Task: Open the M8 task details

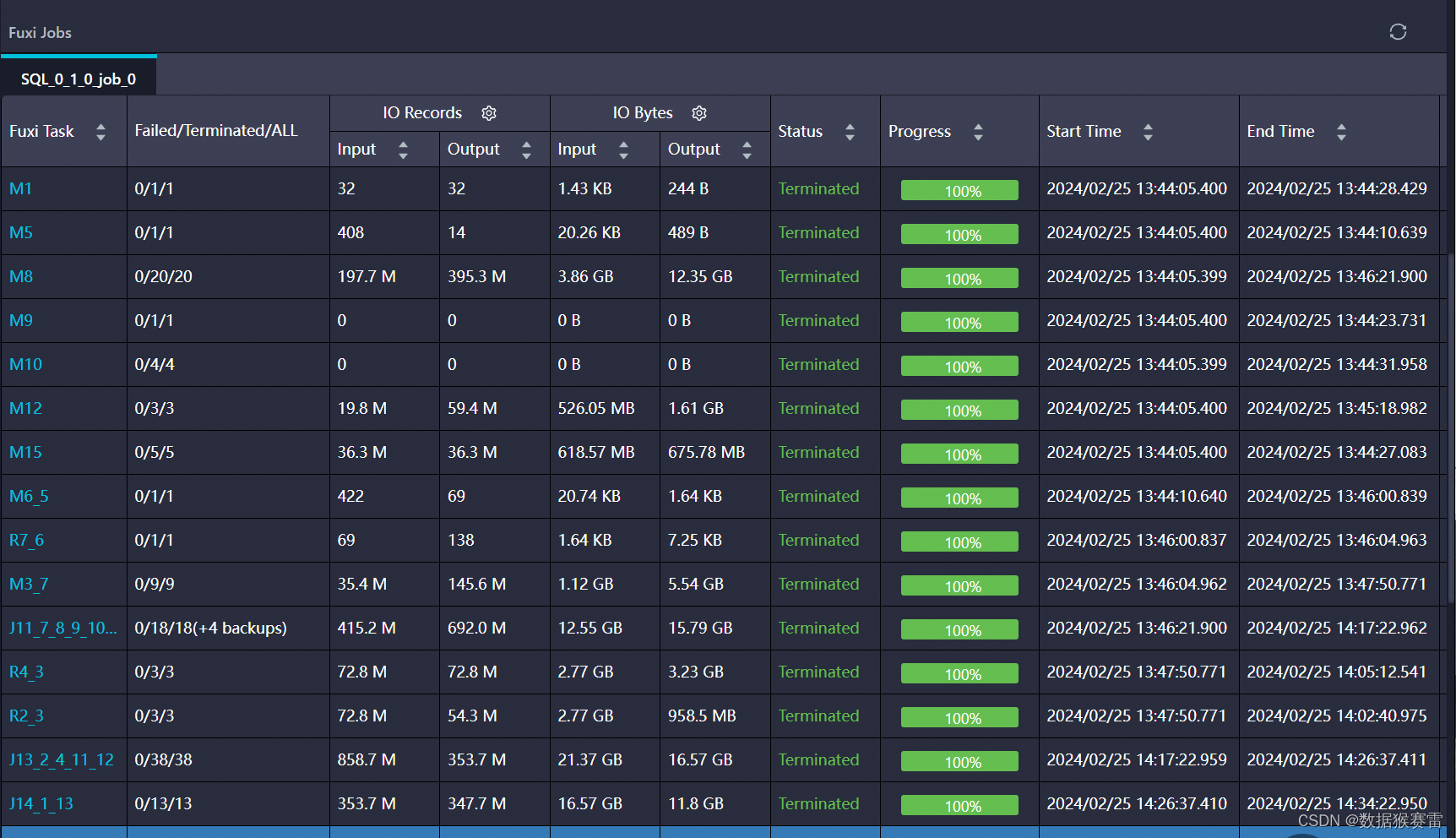Action: tap(20, 276)
